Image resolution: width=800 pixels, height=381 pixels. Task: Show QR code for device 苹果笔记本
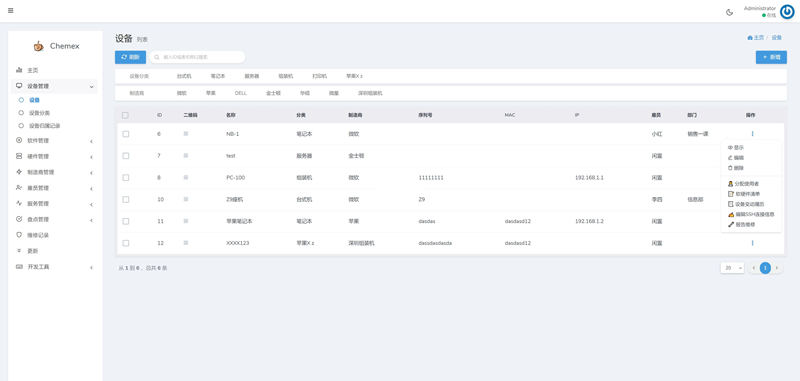(186, 221)
